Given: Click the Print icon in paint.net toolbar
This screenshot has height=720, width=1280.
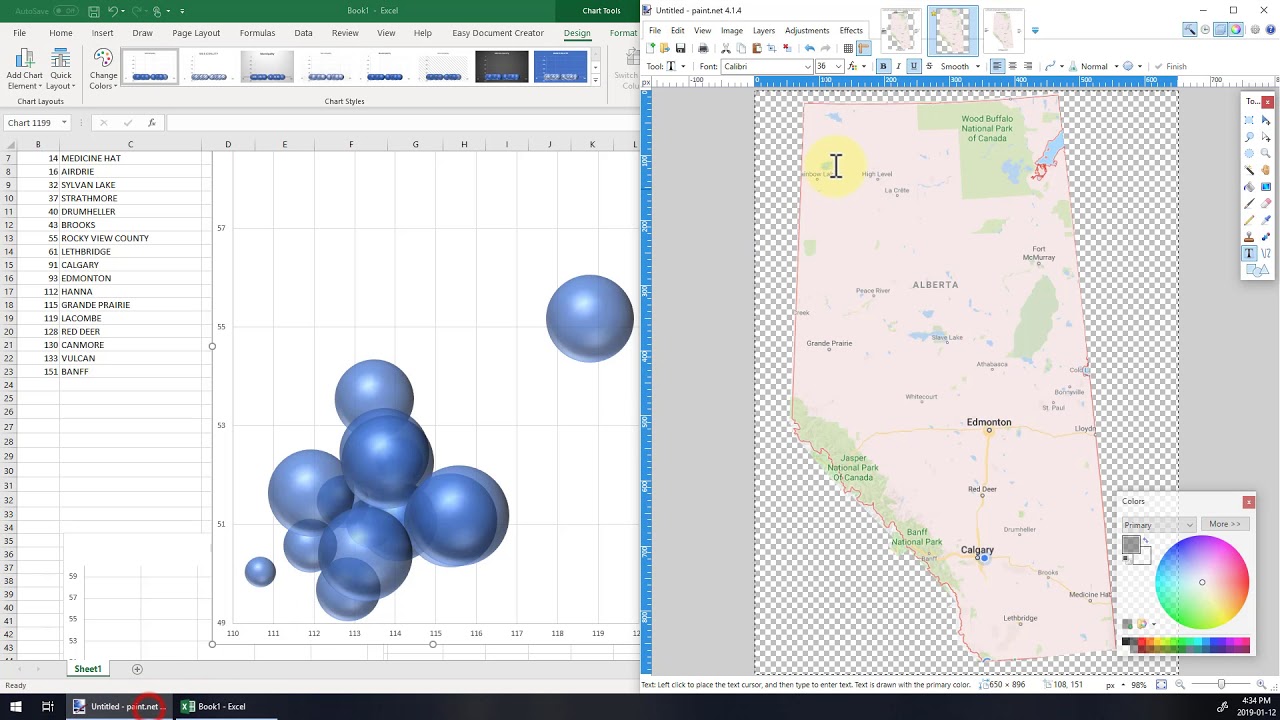Looking at the screenshot, I should point(703,48).
